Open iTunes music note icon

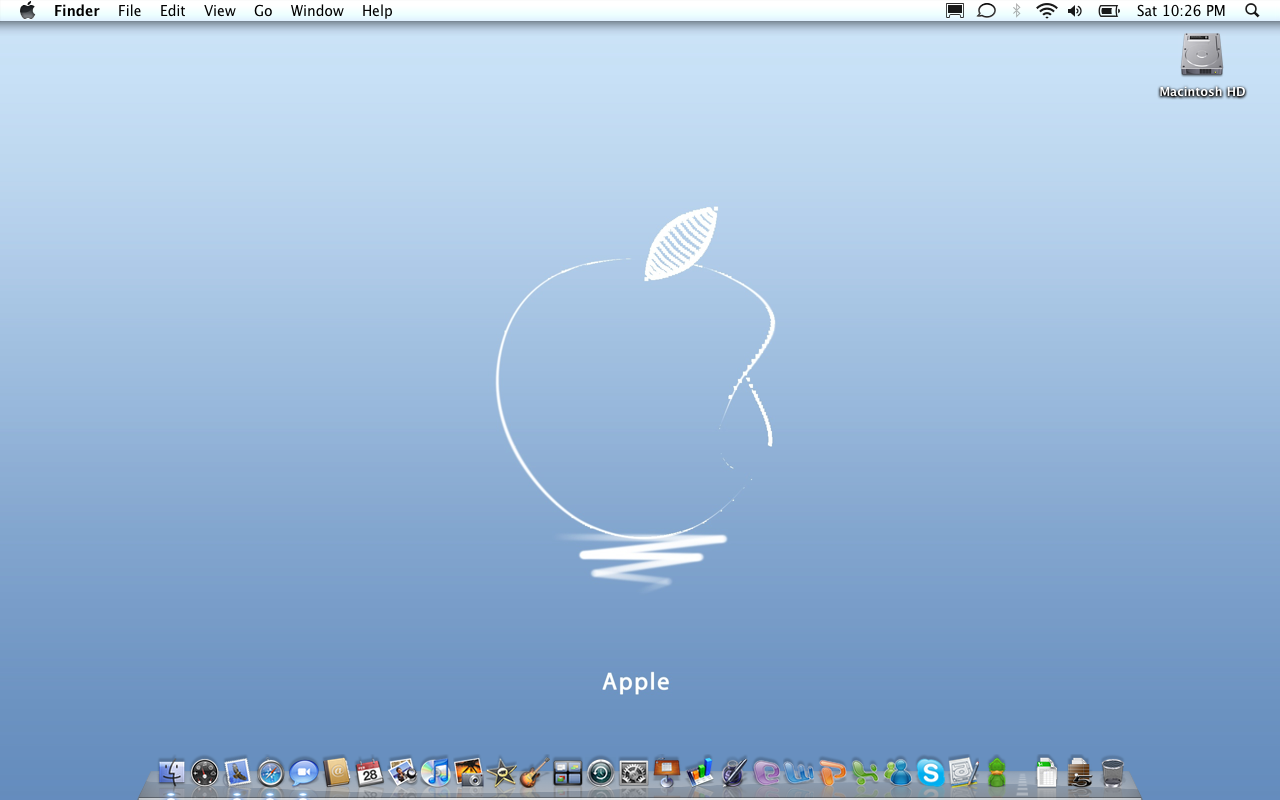coord(436,772)
